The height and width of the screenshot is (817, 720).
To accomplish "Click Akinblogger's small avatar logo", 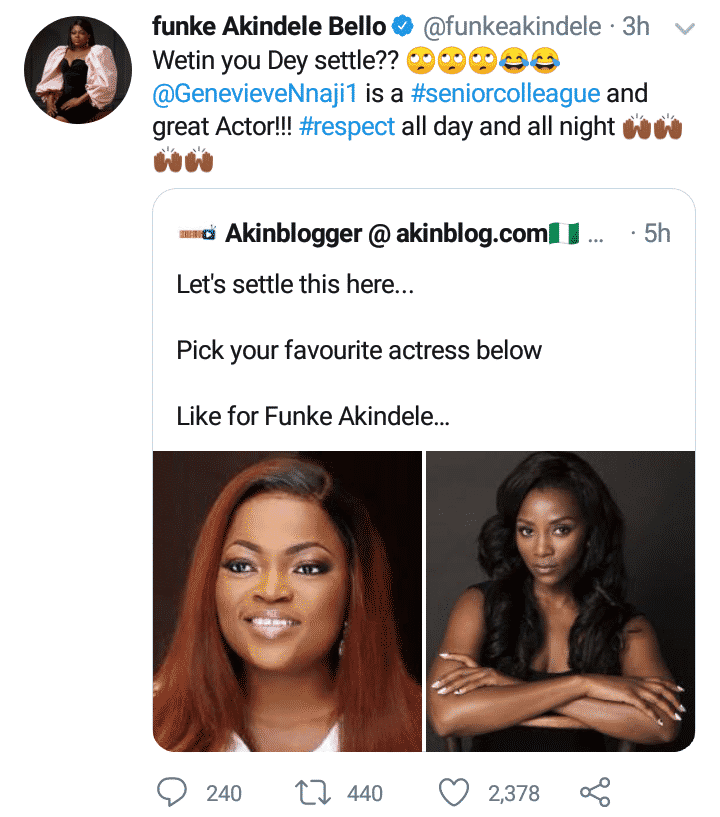I will (x=197, y=234).
